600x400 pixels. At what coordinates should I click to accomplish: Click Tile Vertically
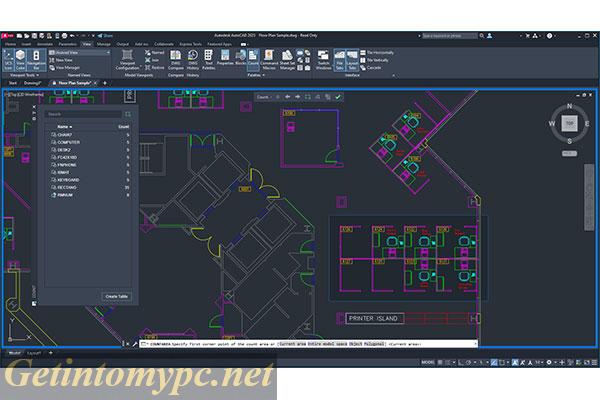point(374,60)
